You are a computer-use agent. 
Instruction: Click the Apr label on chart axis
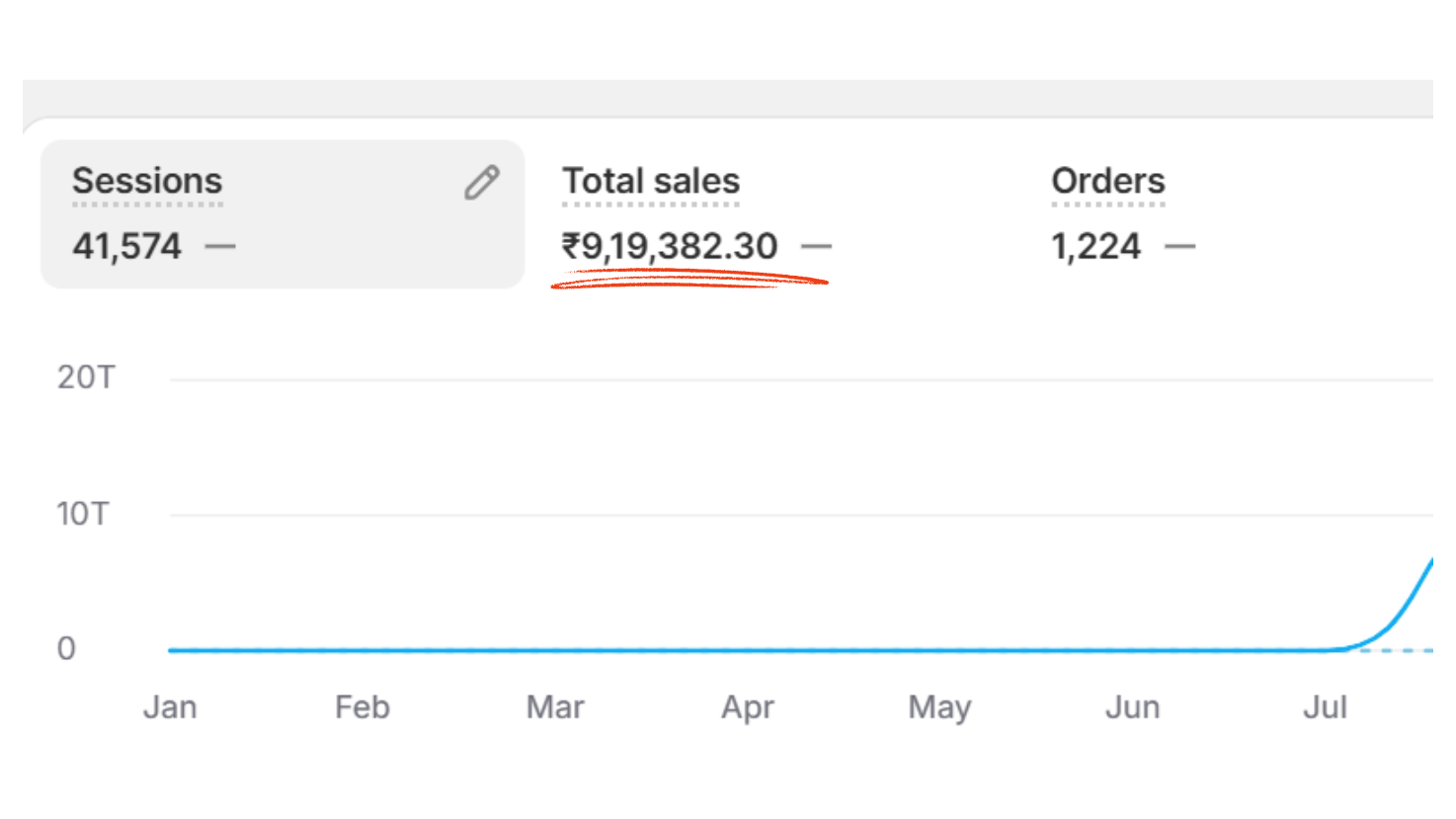click(x=748, y=707)
